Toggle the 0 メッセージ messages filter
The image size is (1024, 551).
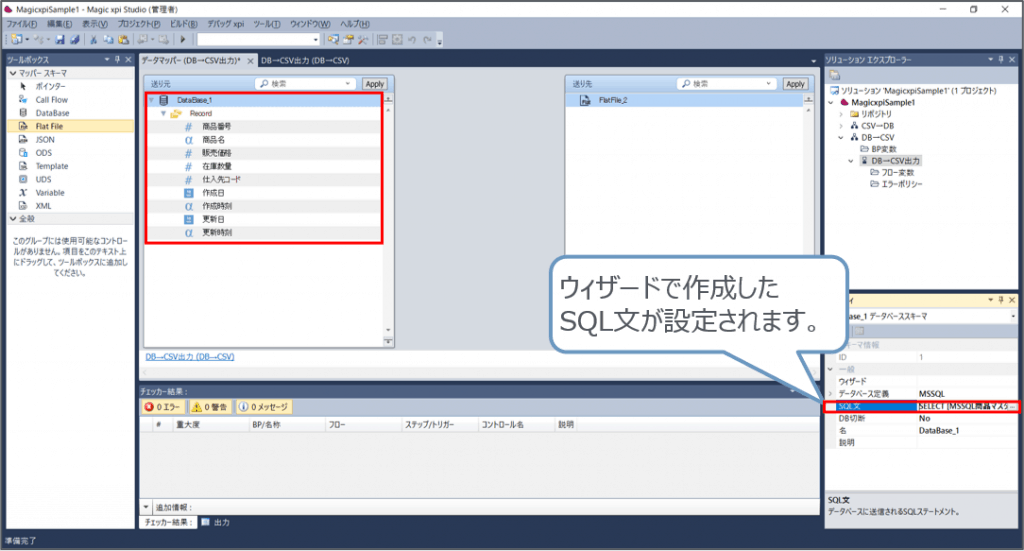(264, 407)
